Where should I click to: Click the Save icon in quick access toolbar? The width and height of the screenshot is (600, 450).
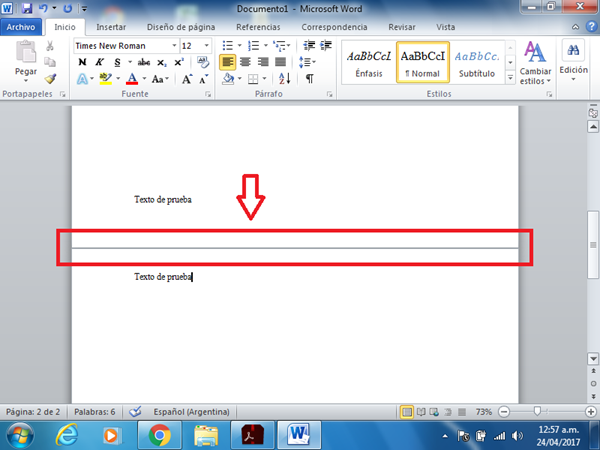click(x=27, y=8)
